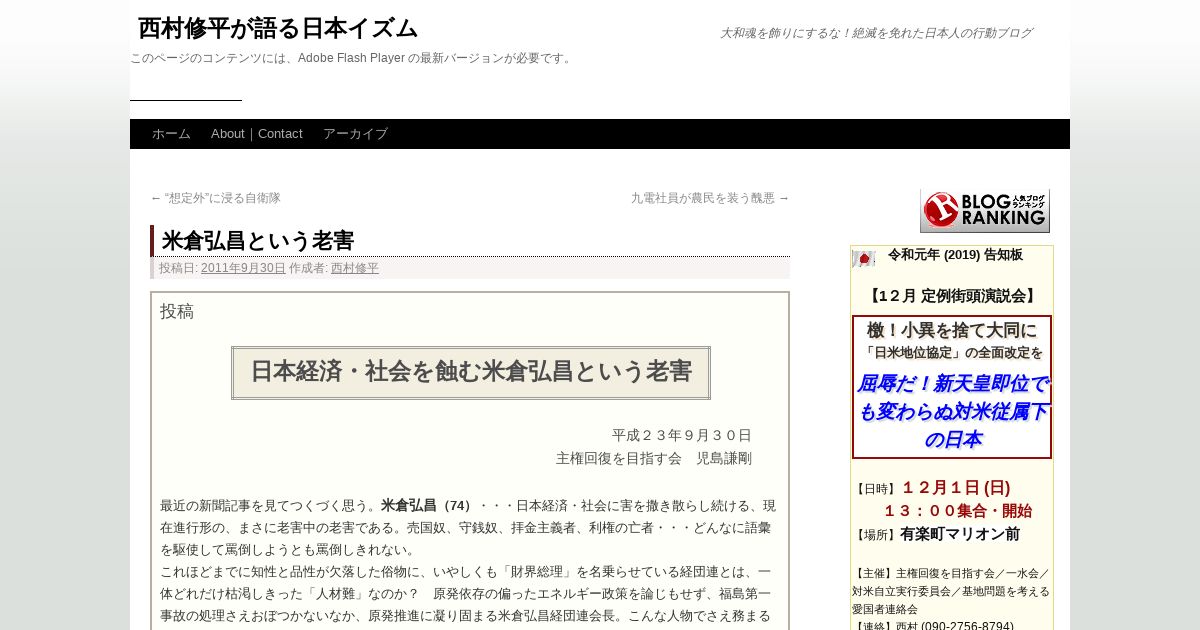
Task: Click the tagline 大和魂を飾りにするな
Action: pos(876,33)
